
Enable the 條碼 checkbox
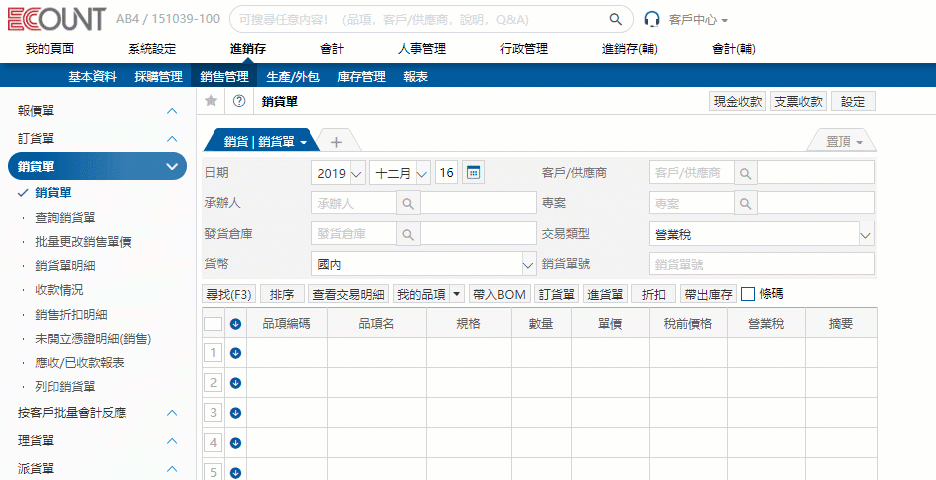748,294
